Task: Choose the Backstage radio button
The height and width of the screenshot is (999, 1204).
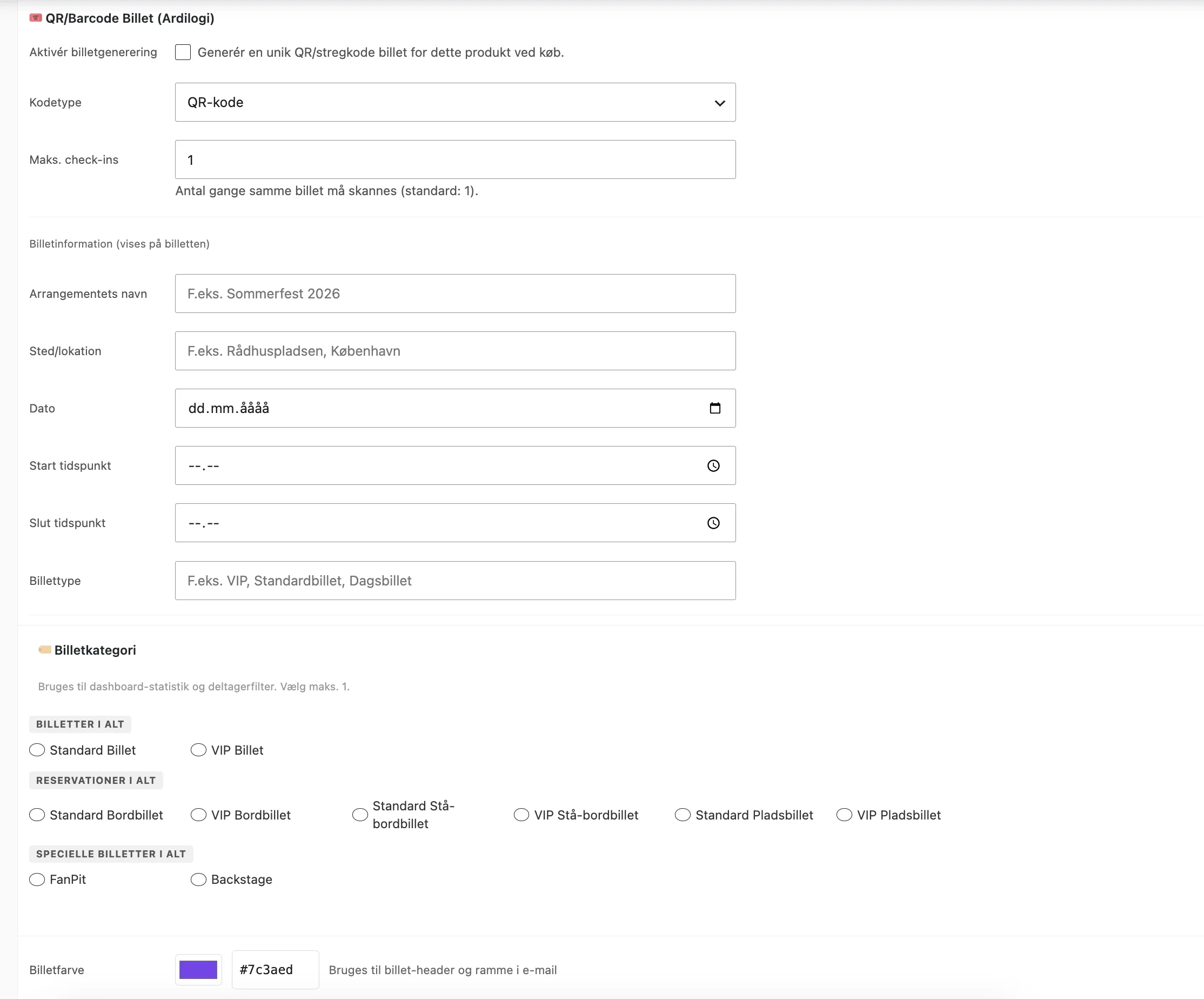Action: click(198, 880)
